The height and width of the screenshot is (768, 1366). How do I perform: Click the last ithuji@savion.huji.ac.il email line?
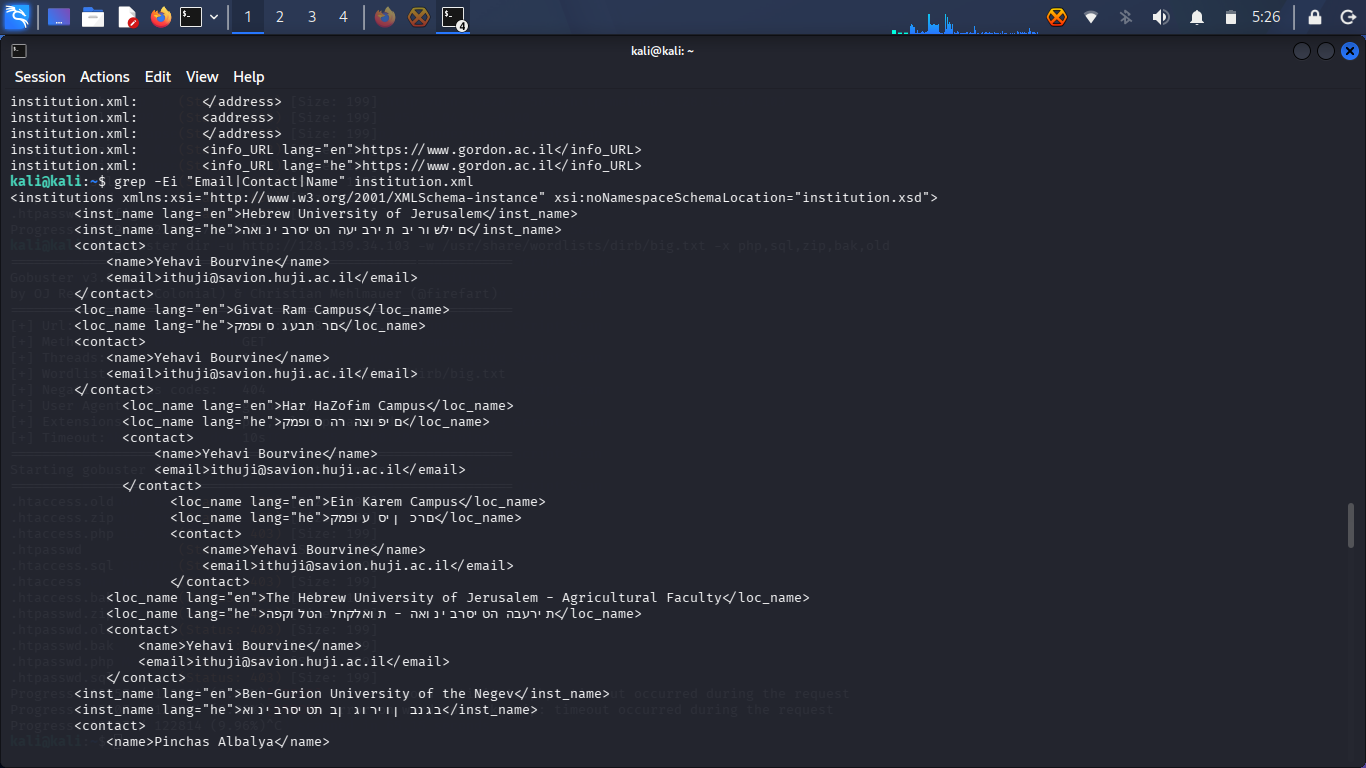(294, 662)
